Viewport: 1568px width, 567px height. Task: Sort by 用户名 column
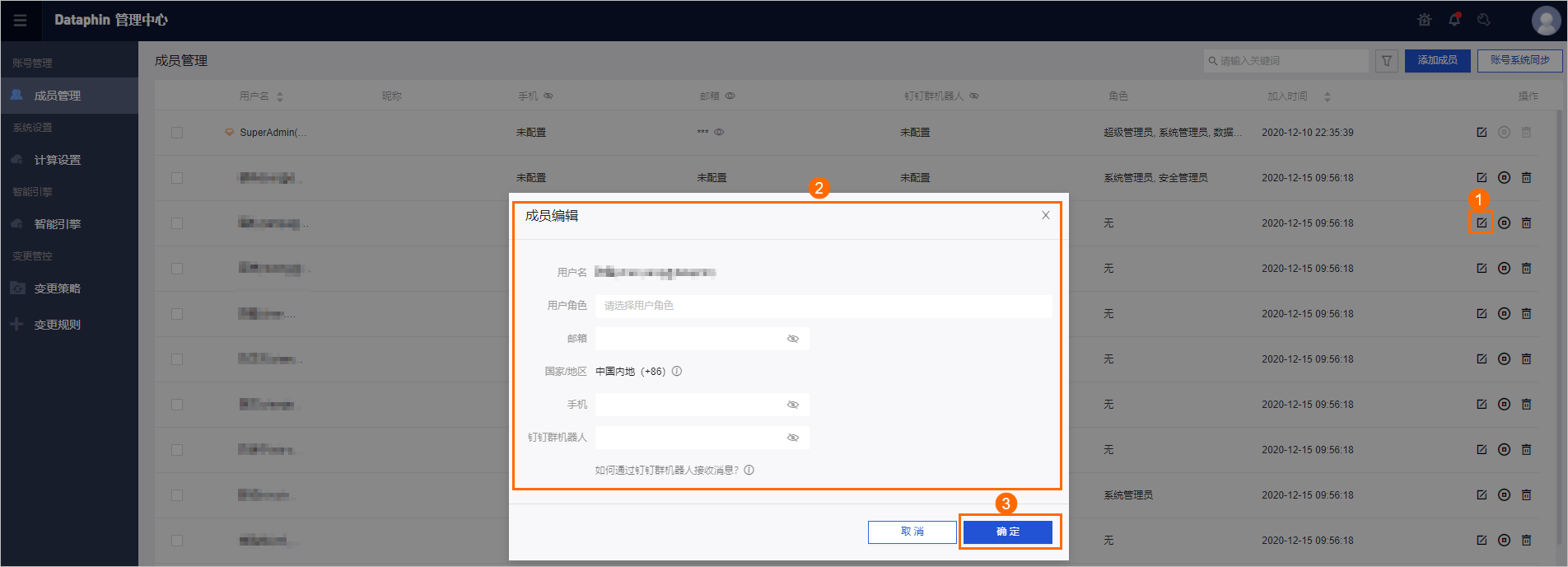coord(280,96)
